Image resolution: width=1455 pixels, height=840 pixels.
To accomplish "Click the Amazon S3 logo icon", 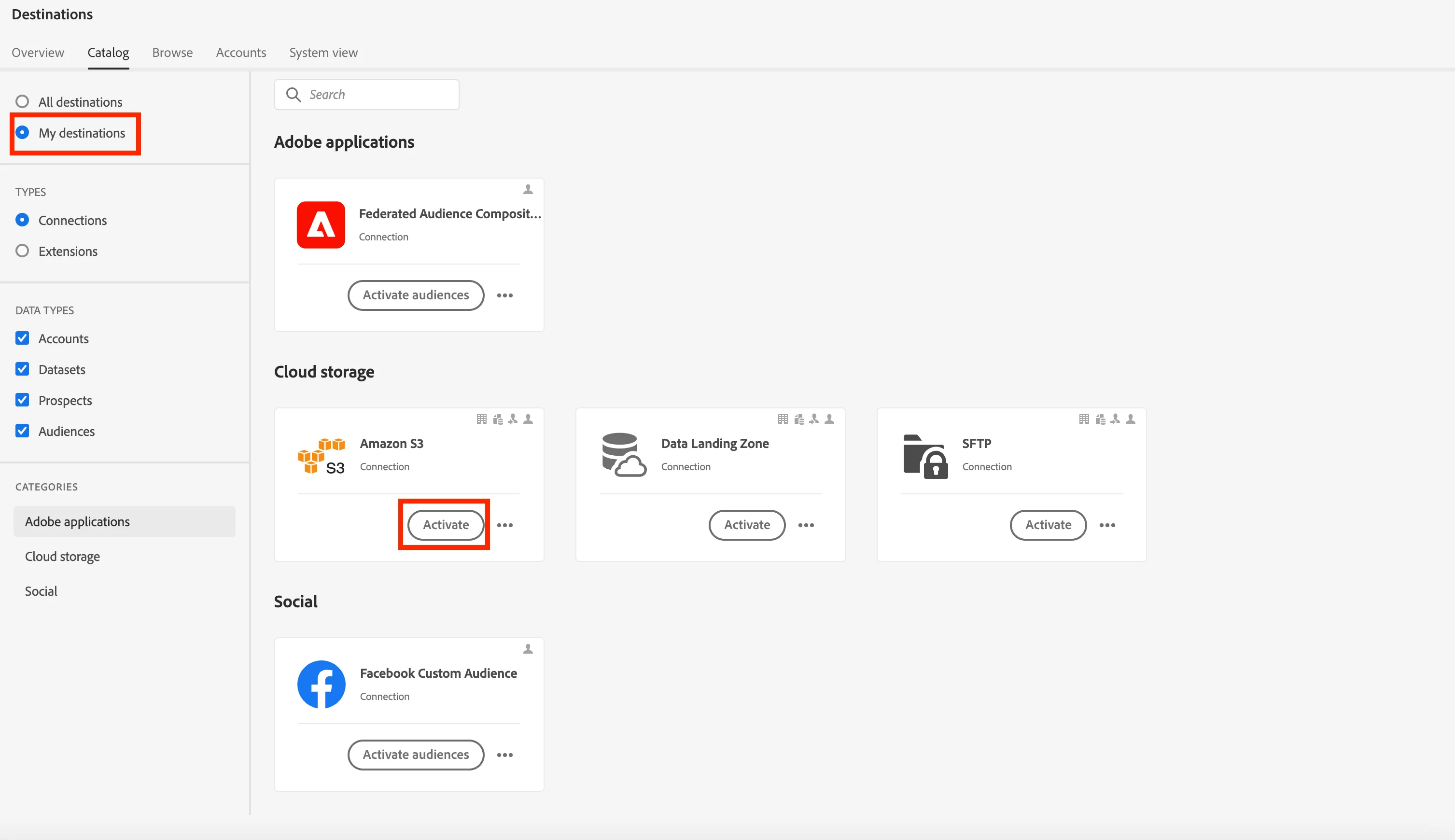I will tap(322, 455).
